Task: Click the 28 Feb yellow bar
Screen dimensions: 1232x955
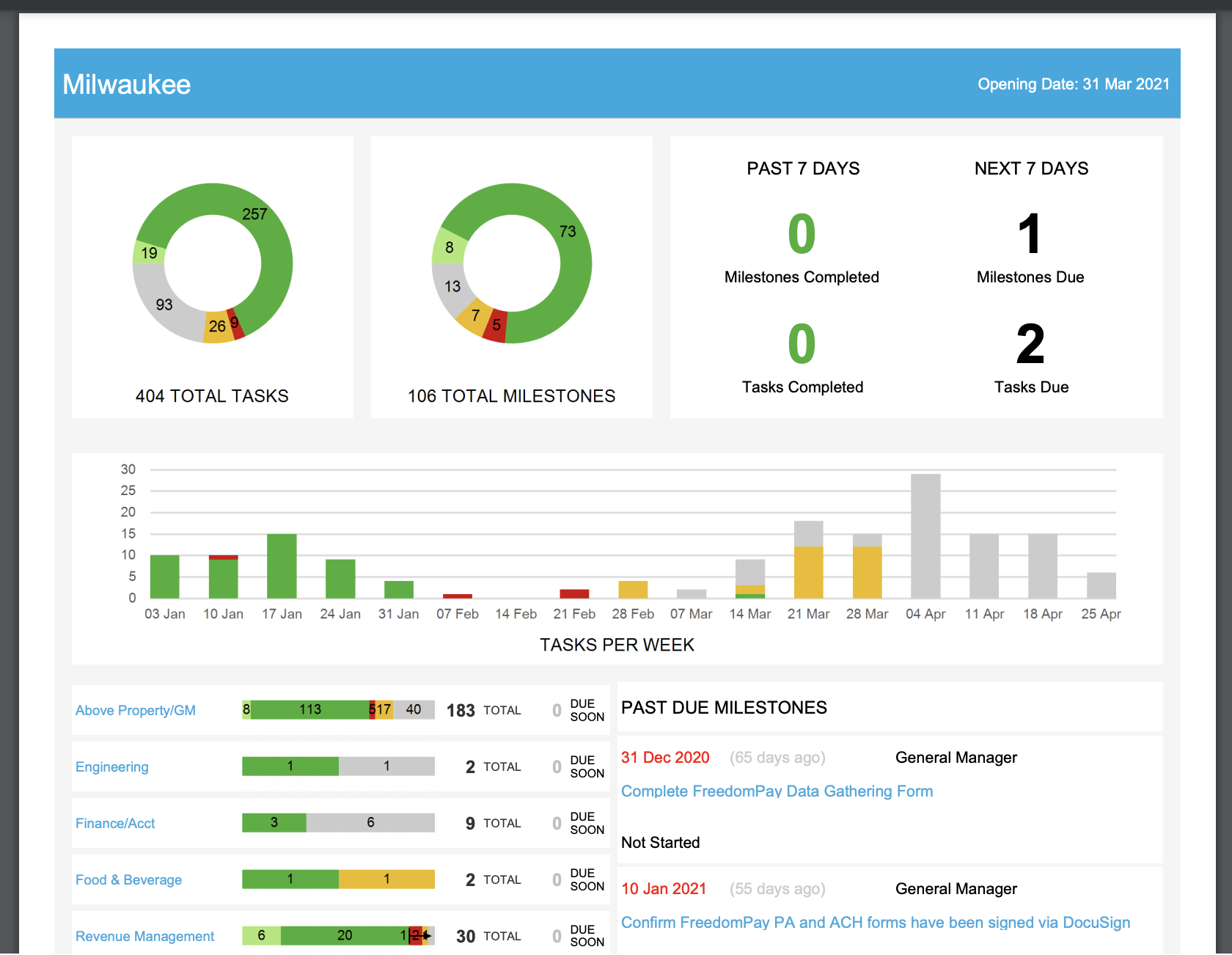Action: pos(633,590)
